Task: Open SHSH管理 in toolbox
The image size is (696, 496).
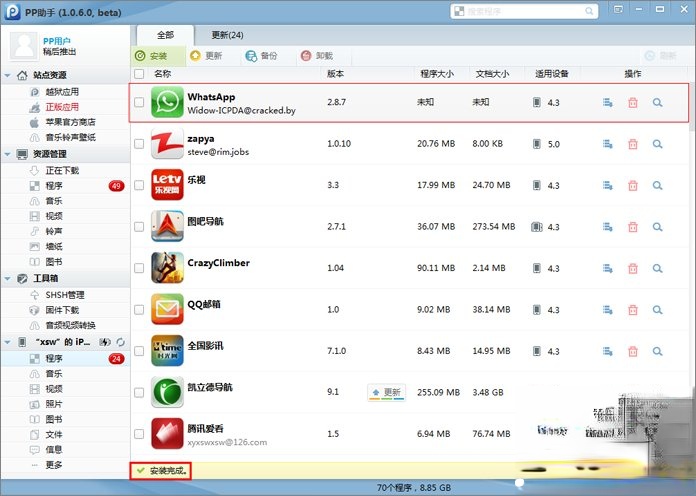Action: pos(65,295)
